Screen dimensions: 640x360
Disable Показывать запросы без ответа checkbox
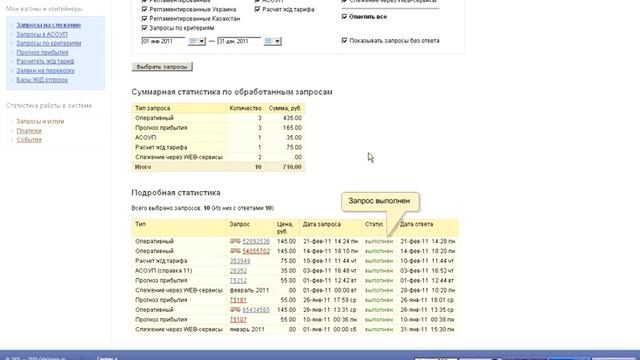(344, 40)
